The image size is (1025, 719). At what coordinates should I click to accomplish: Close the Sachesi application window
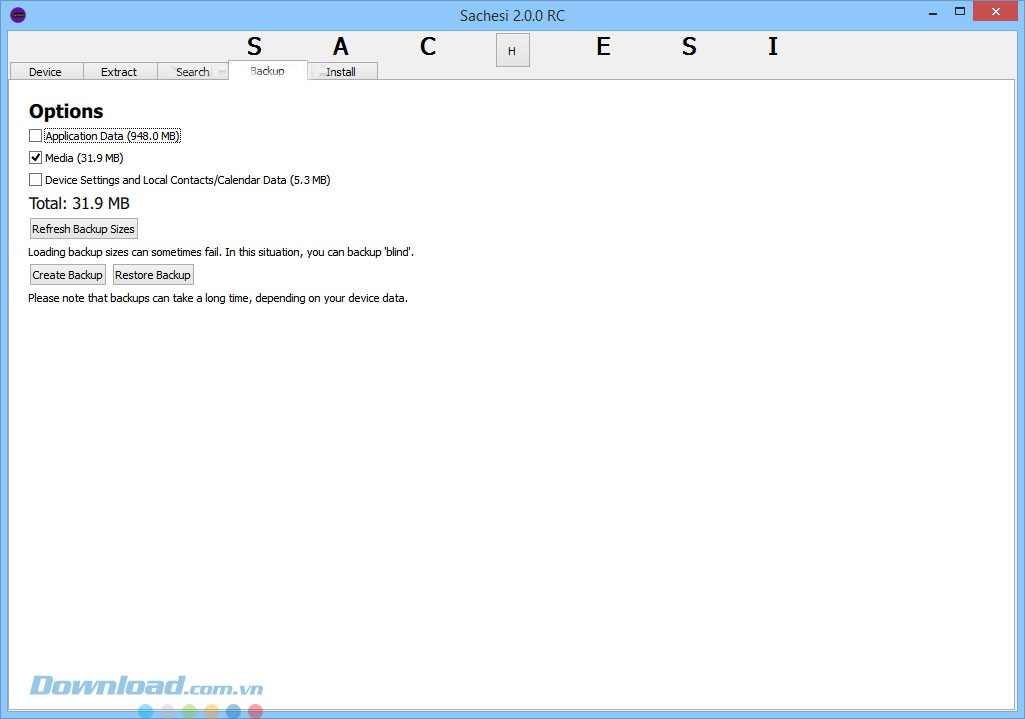pyautogui.click(x=997, y=12)
